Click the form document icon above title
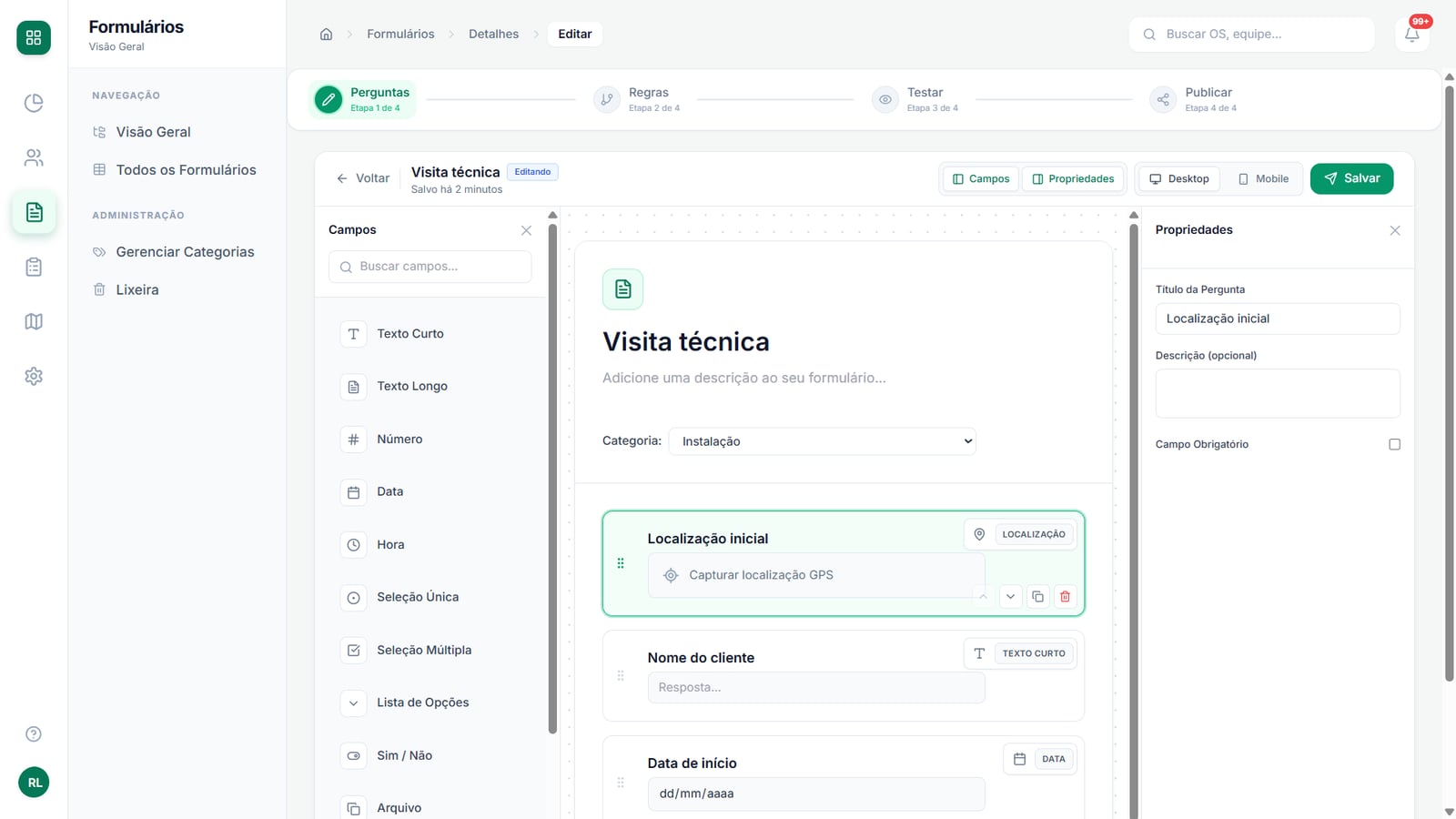The height and width of the screenshot is (819, 1456). (623, 289)
